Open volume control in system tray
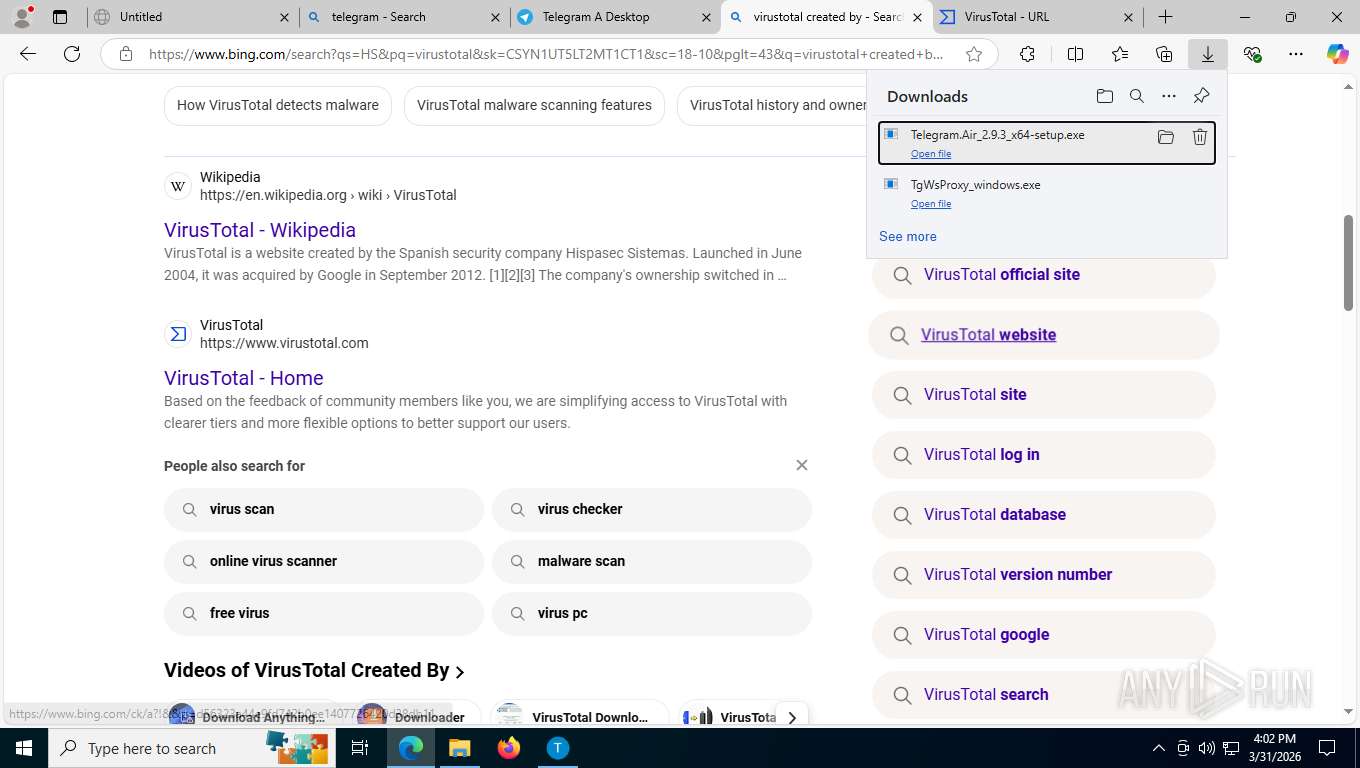This screenshot has height=768, width=1360. 1207,748
